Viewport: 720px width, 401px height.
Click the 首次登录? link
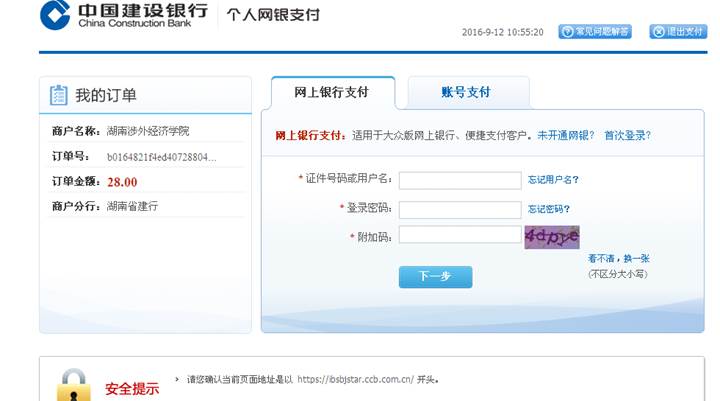(x=627, y=136)
